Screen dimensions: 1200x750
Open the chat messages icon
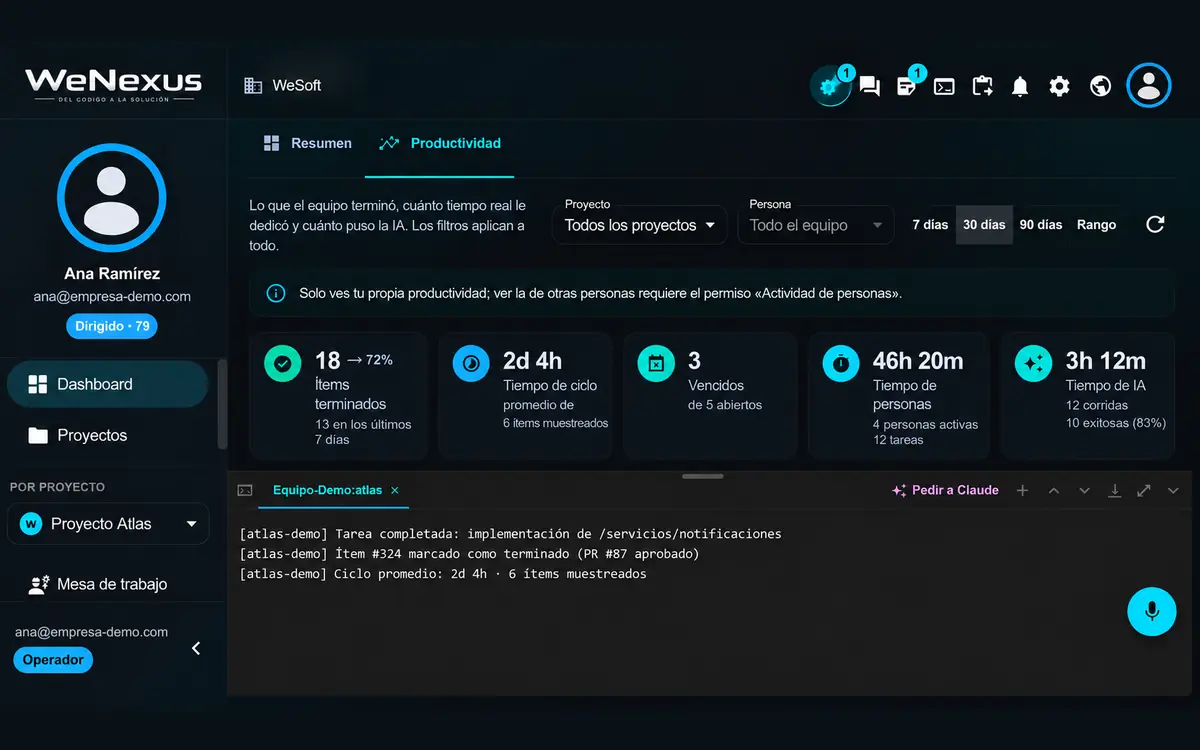(870, 87)
